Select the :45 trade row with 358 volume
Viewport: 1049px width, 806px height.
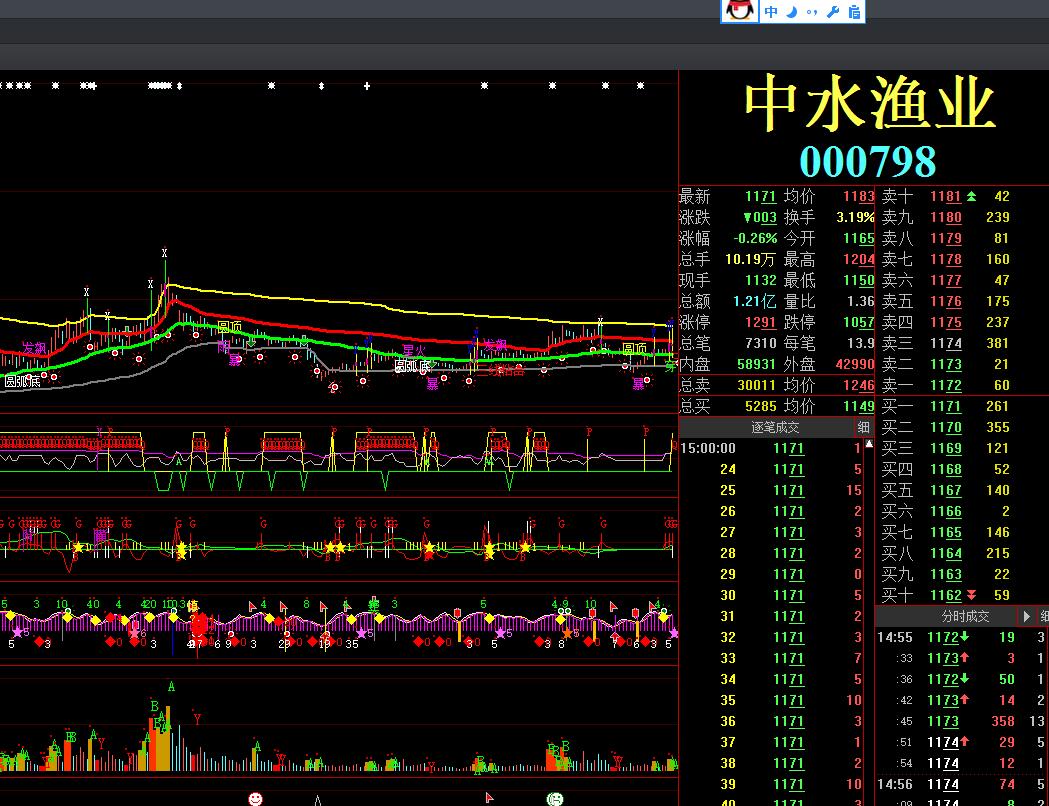[x=962, y=721]
